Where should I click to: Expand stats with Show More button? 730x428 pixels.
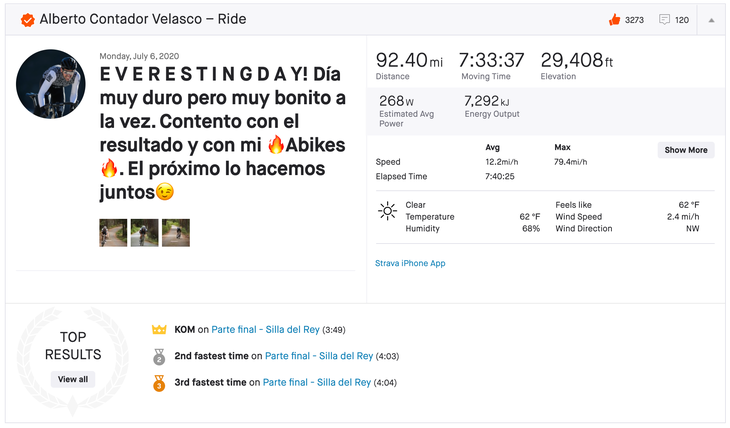click(x=685, y=150)
